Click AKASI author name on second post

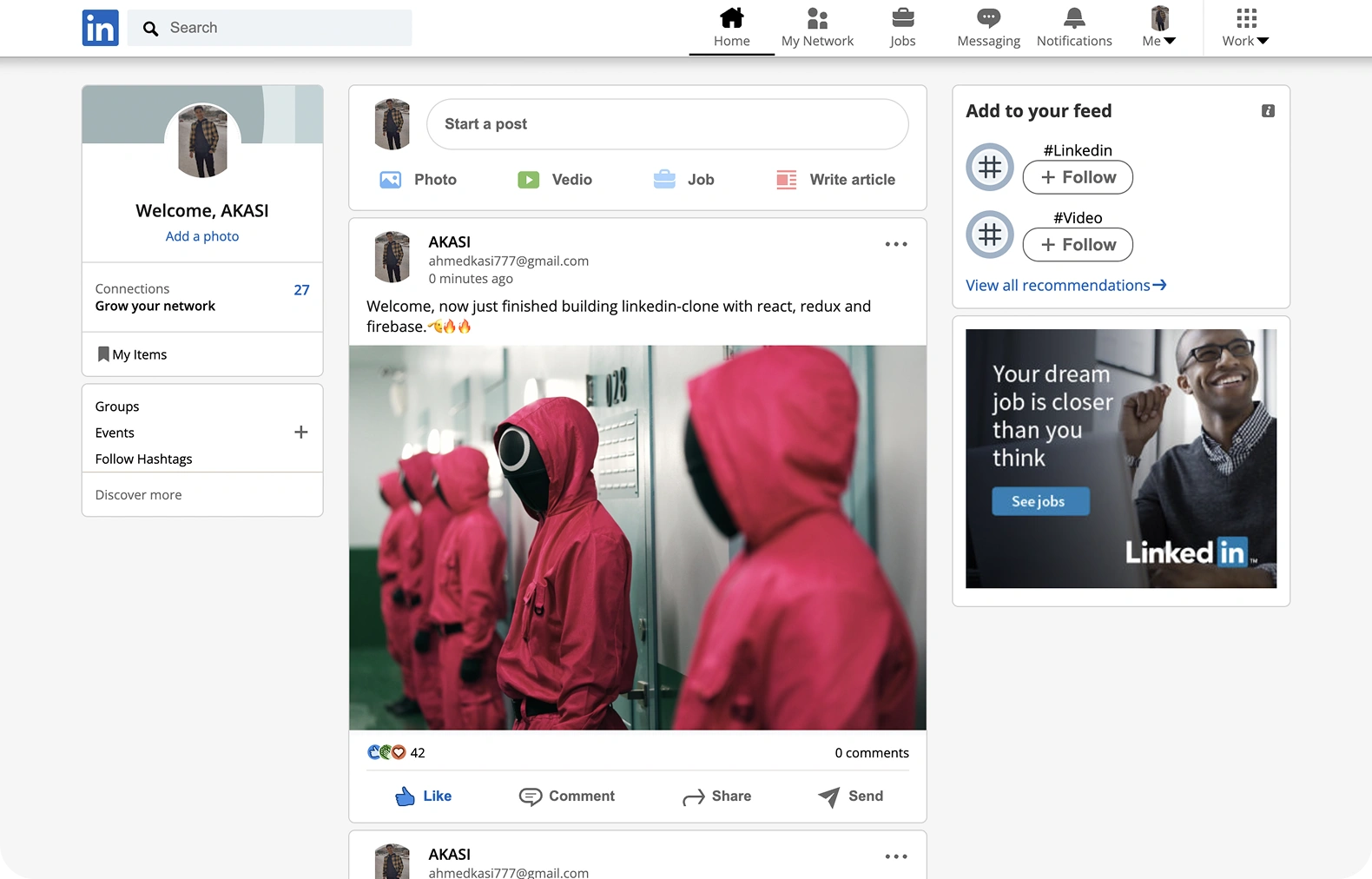(x=449, y=855)
